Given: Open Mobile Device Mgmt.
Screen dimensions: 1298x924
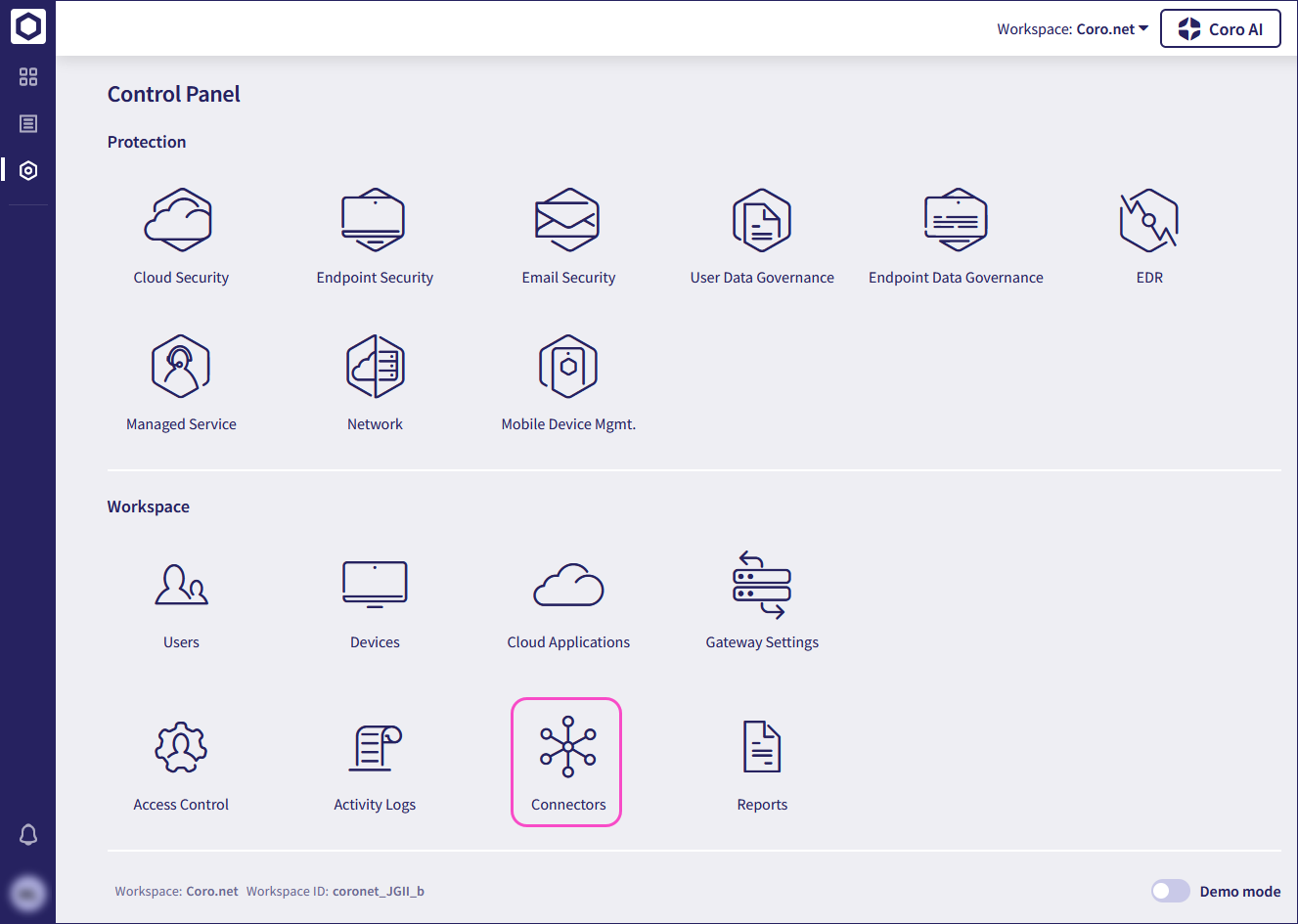Looking at the screenshot, I should tap(567, 368).
